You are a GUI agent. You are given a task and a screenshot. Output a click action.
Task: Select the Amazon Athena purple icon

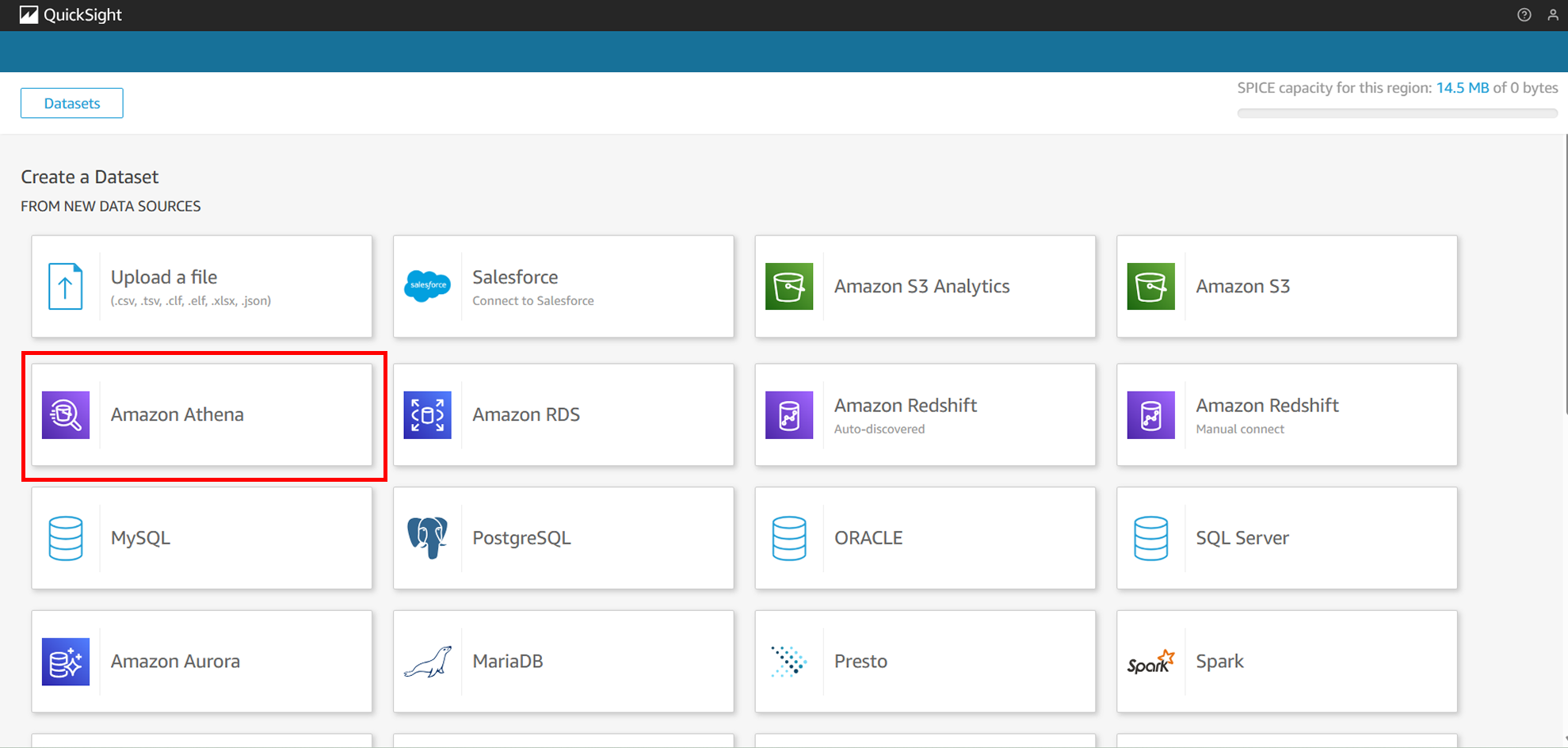click(66, 414)
